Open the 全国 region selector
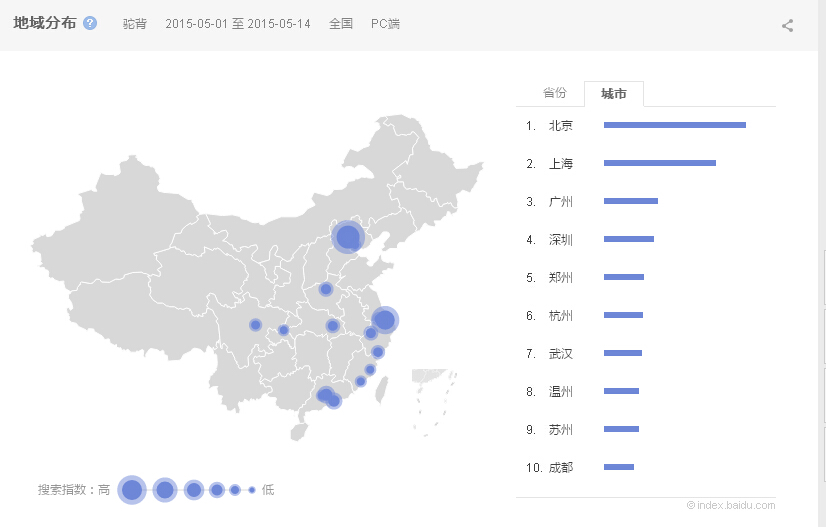Viewport: 826px width, 527px height. coord(341,24)
